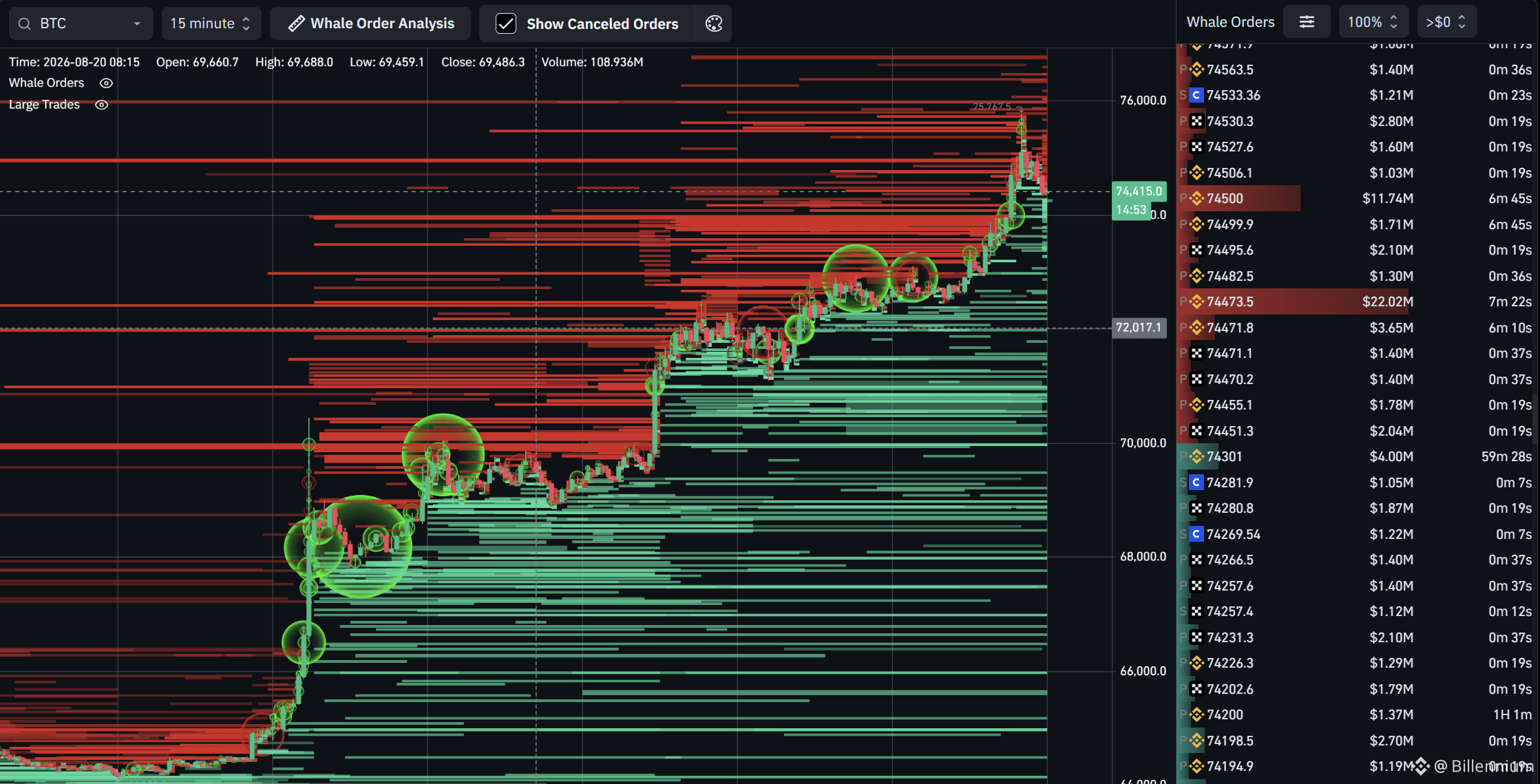
Task: Click the Coinbase icon on row 74269.54
Action: point(1196,534)
